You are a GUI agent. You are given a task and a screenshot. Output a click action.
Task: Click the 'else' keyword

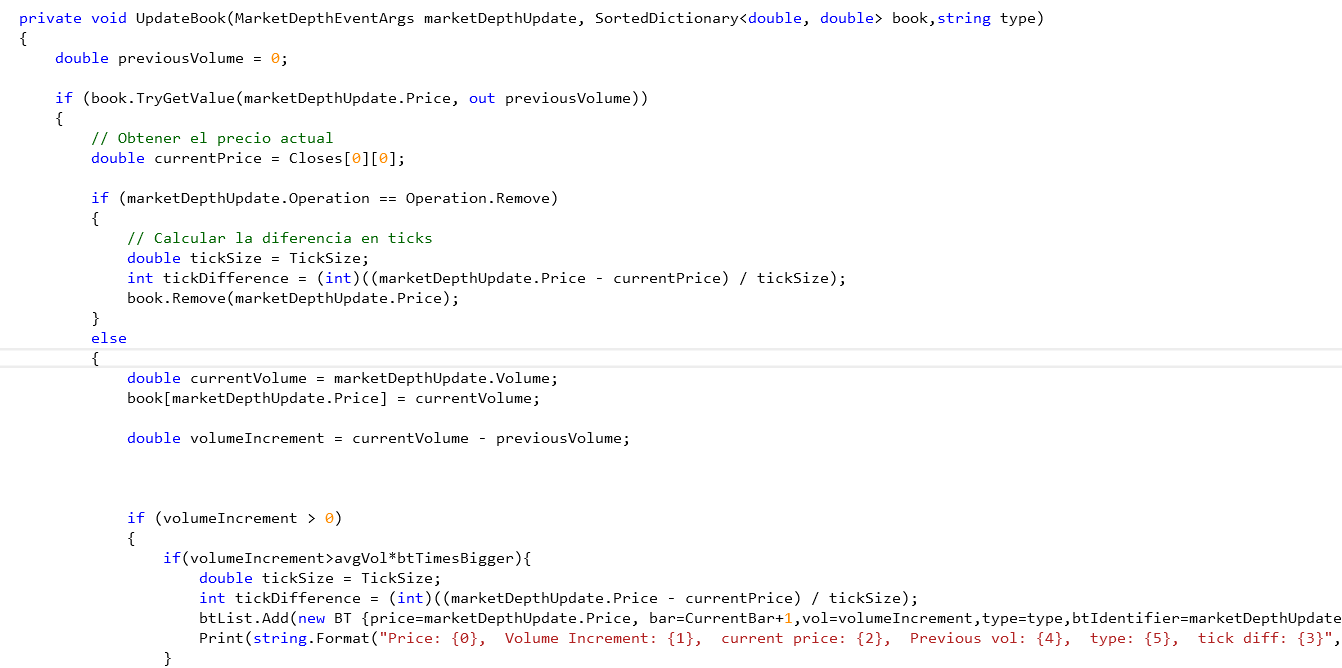[x=109, y=338]
